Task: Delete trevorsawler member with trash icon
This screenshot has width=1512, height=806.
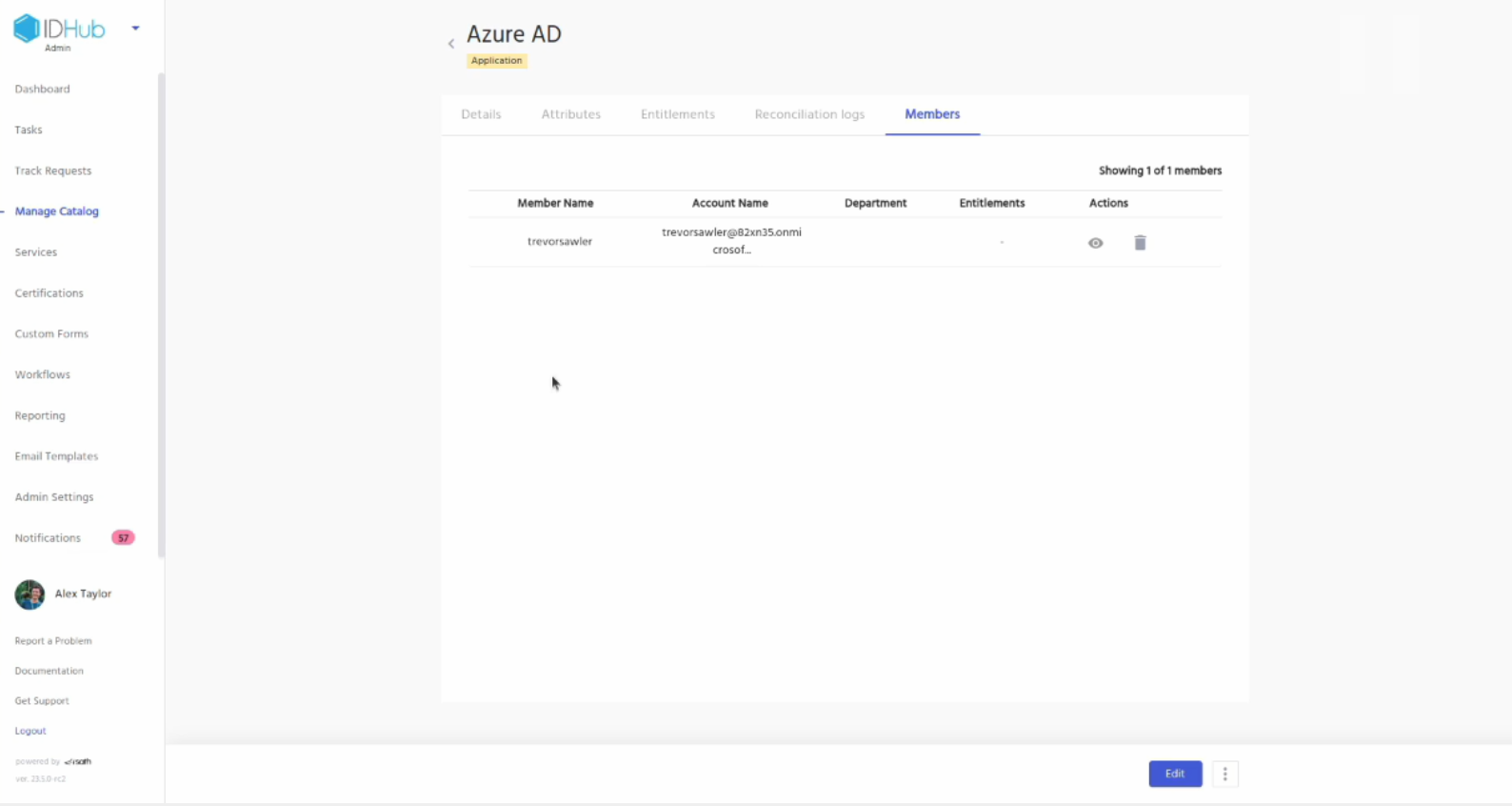Action: pyautogui.click(x=1140, y=243)
